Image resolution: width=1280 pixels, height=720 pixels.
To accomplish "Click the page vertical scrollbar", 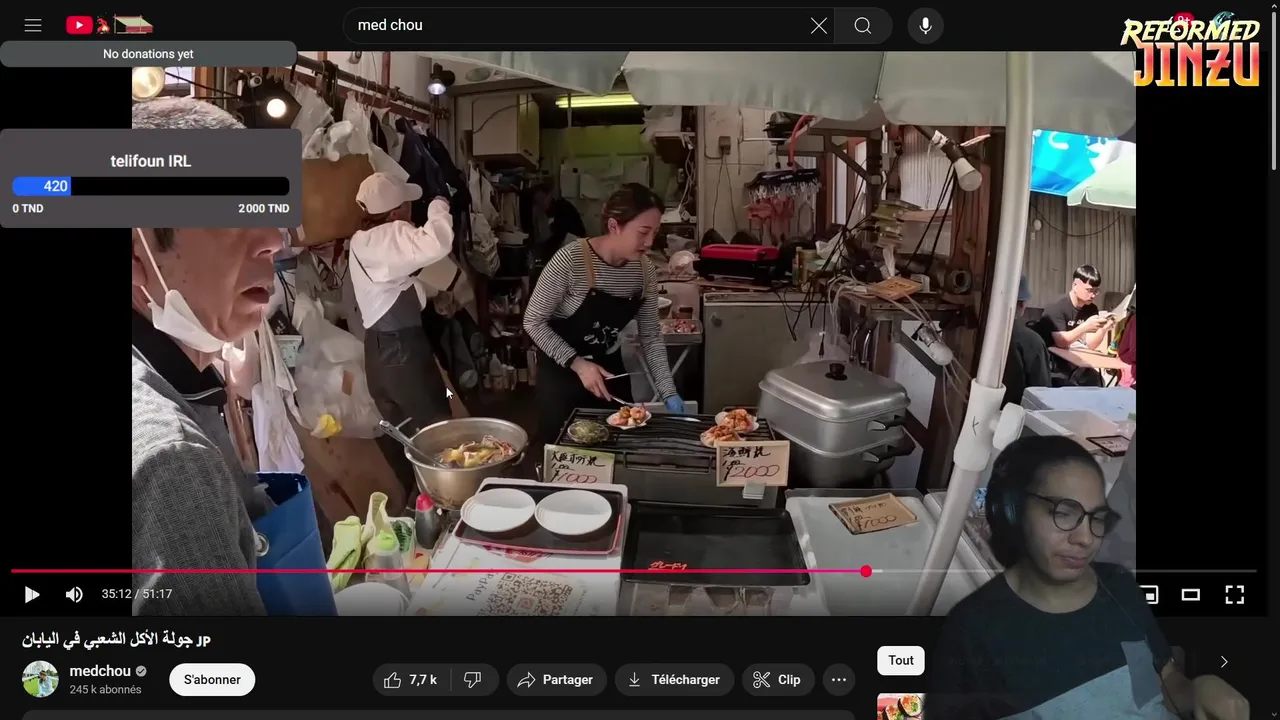I will pos(1274,90).
